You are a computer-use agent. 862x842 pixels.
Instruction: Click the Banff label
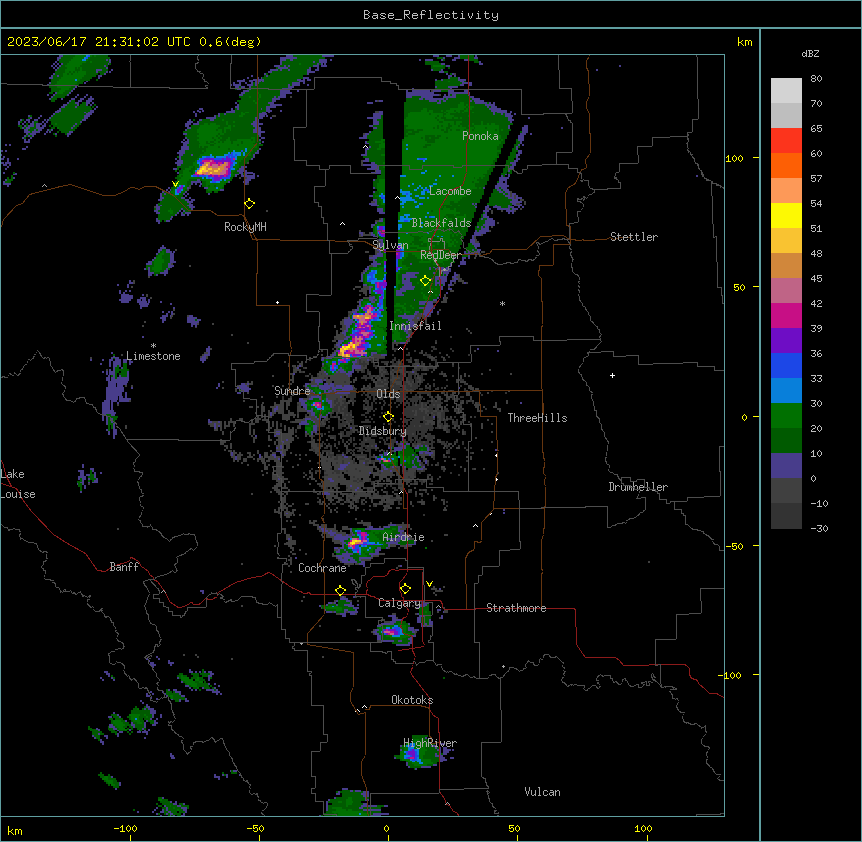tap(124, 567)
